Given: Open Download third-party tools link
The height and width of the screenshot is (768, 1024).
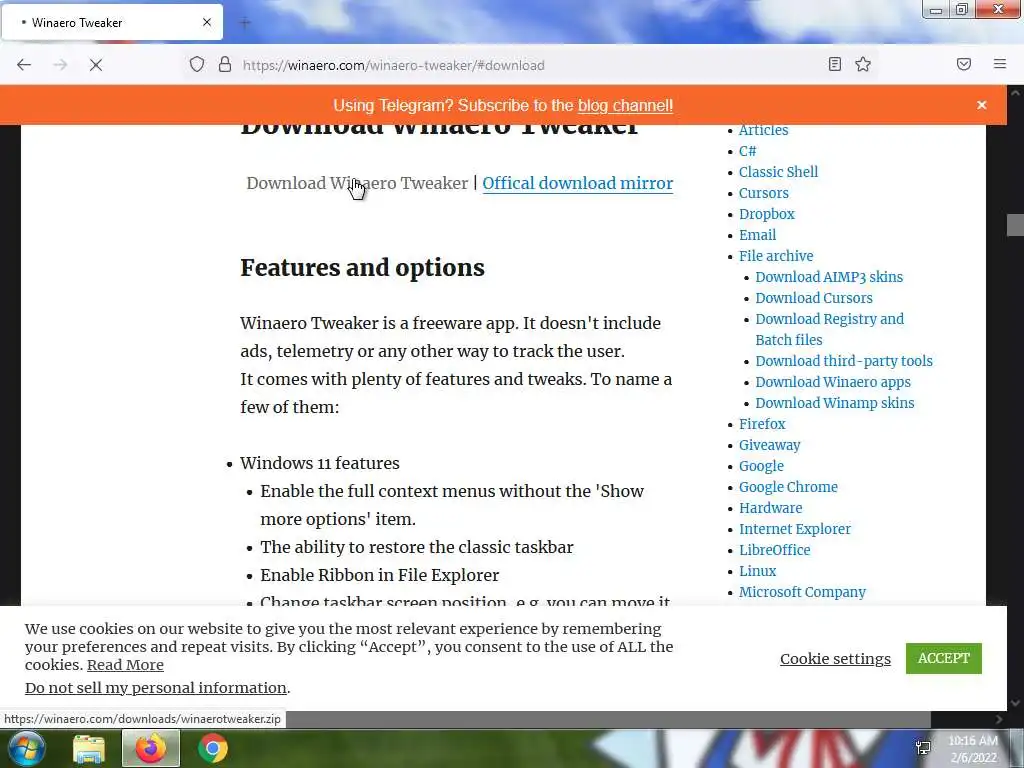Looking at the screenshot, I should pyautogui.click(x=844, y=360).
